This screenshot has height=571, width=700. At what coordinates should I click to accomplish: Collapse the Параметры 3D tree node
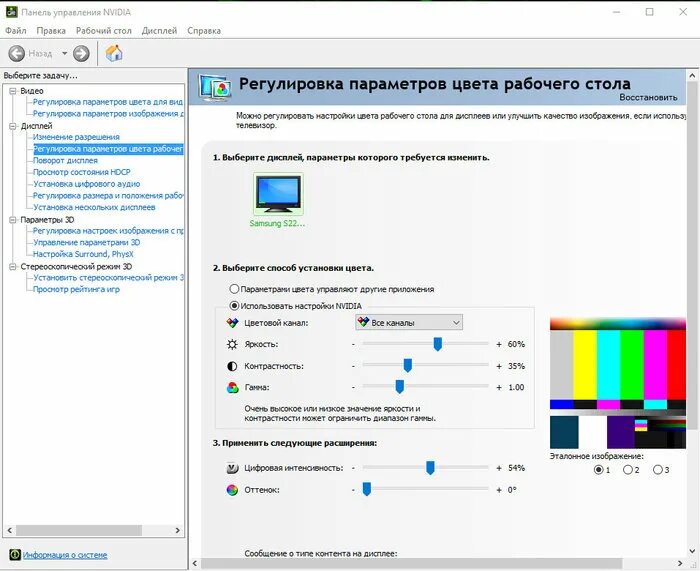pyautogui.click(x=12, y=220)
